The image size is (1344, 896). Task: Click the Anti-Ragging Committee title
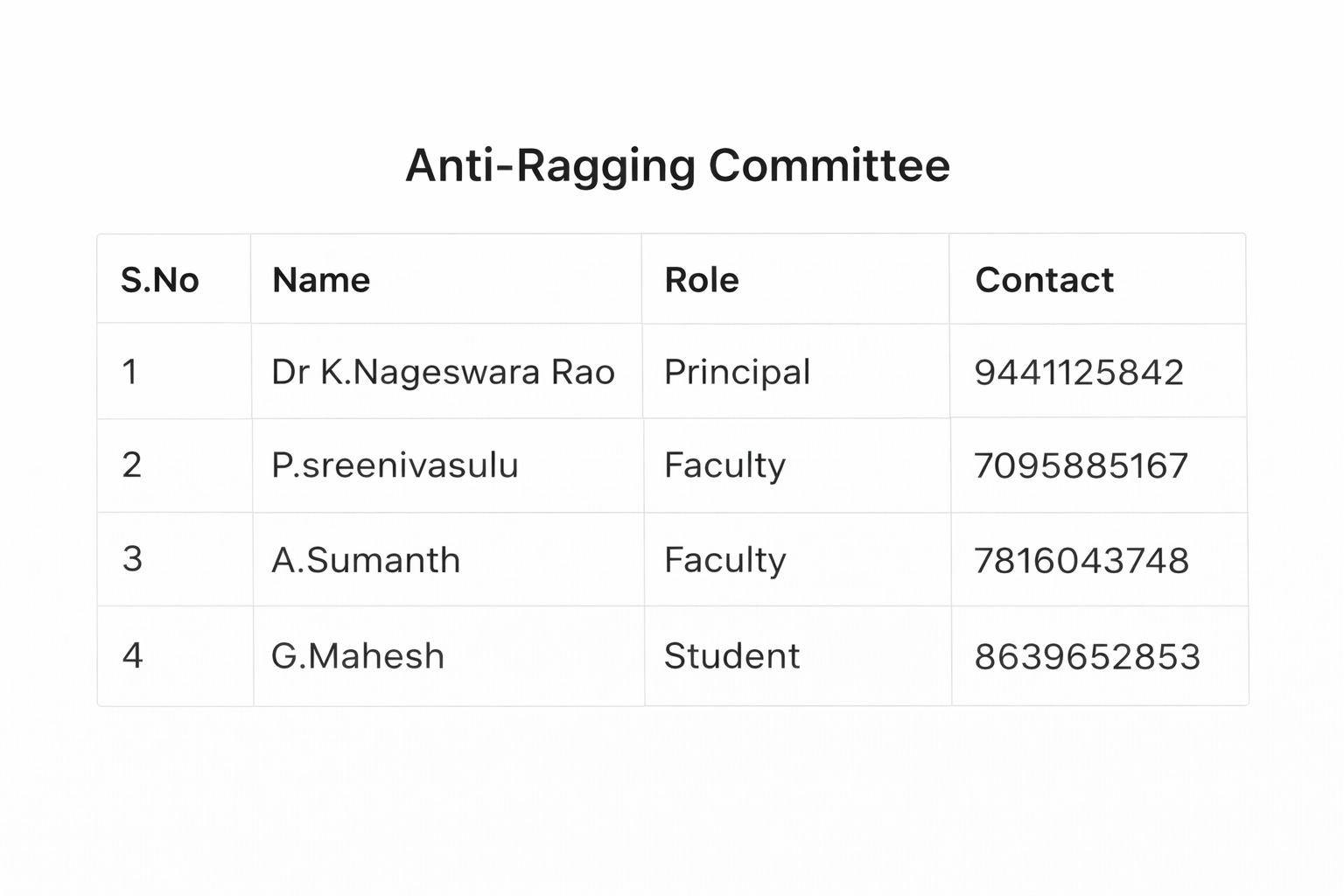[677, 165]
